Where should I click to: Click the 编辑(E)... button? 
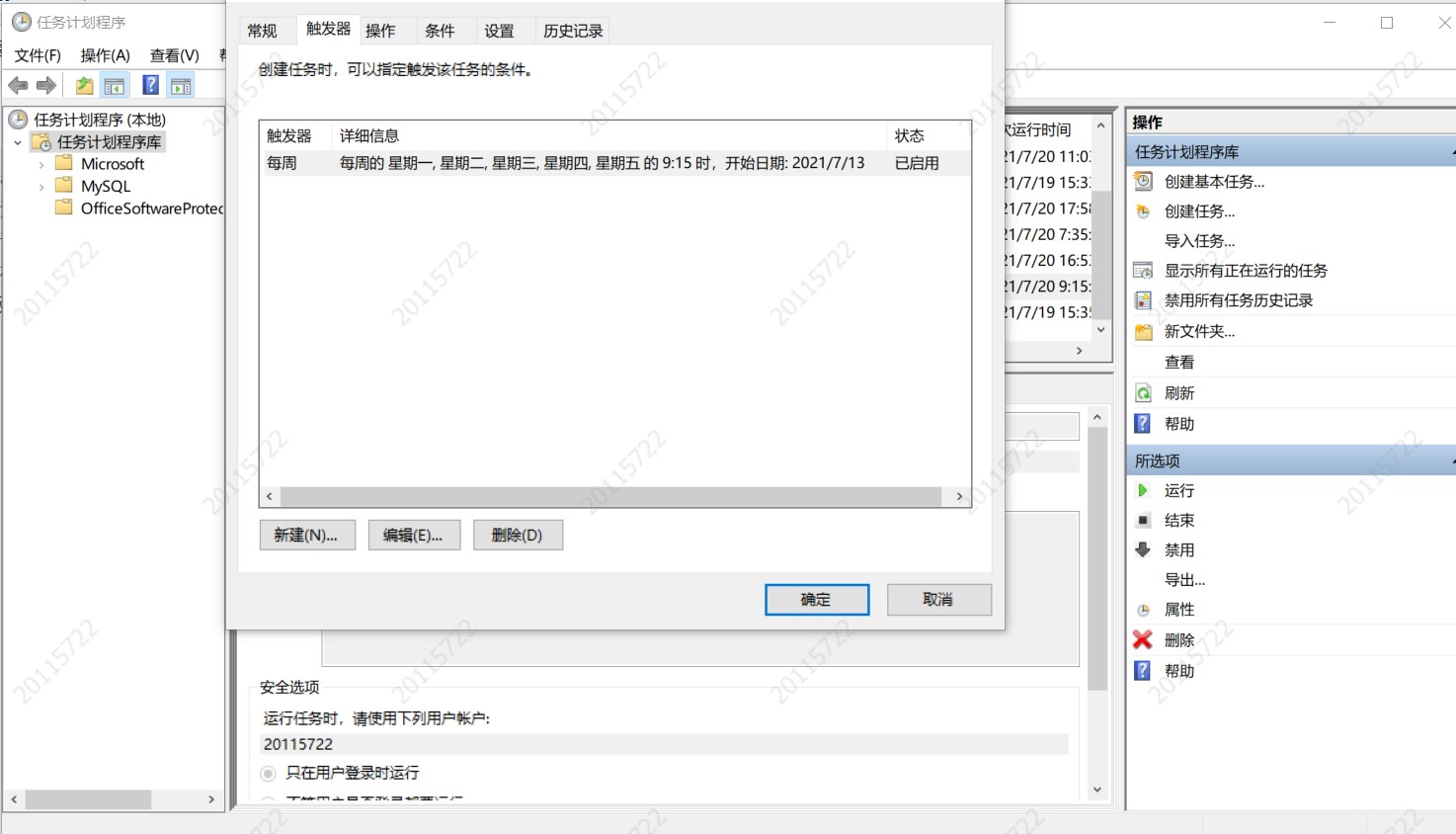click(414, 535)
